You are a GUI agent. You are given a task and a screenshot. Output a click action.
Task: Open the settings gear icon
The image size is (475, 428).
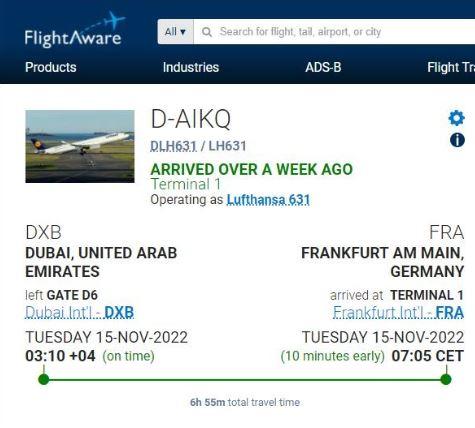[x=456, y=118]
